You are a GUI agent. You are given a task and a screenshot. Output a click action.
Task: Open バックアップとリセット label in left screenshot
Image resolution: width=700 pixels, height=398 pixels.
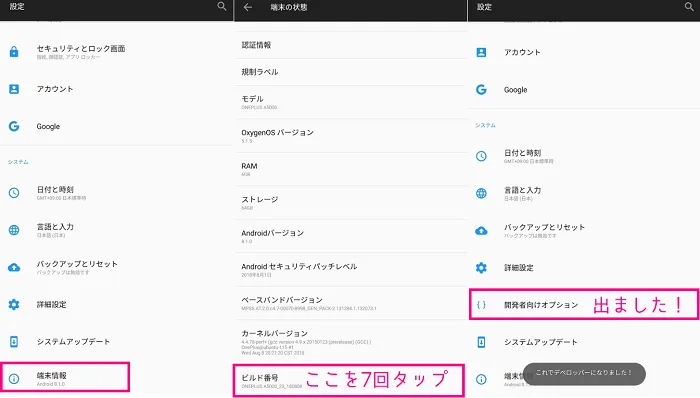click(x=77, y=264)
